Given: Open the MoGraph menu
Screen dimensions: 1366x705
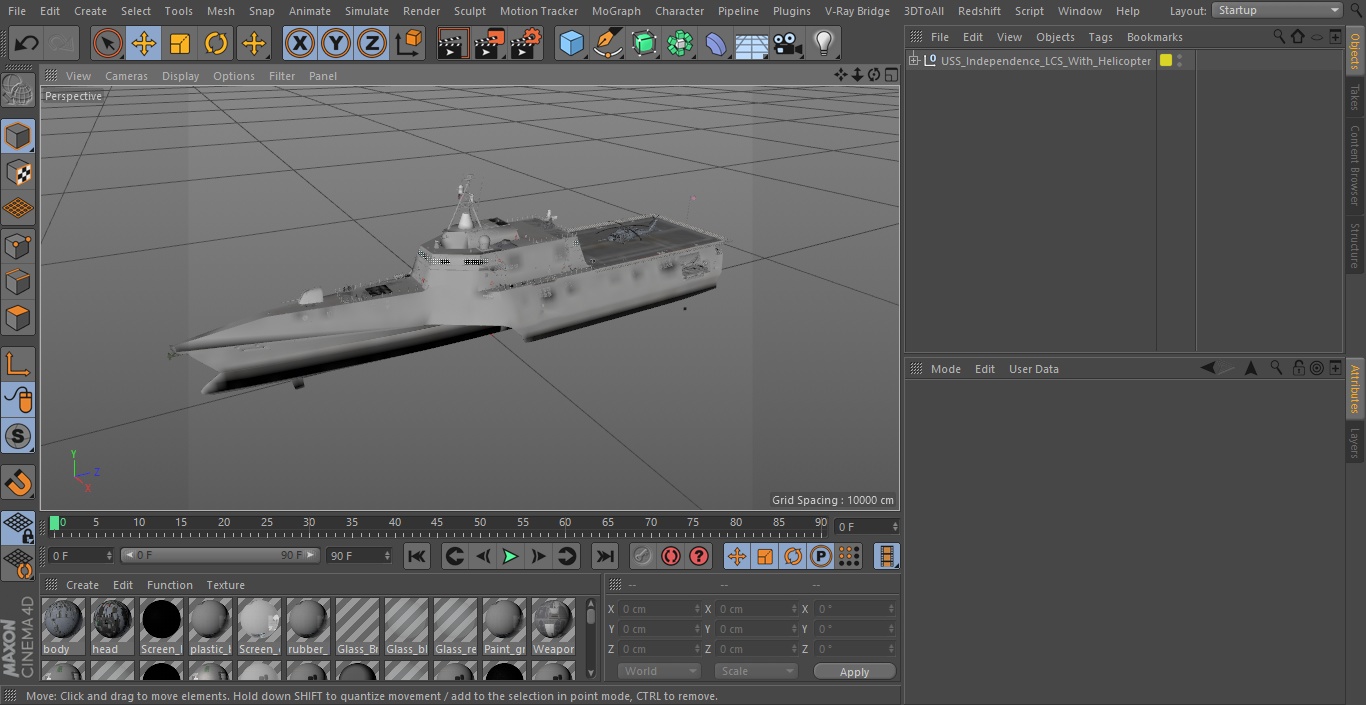Looking at the screenshot, I should [616, 11].
